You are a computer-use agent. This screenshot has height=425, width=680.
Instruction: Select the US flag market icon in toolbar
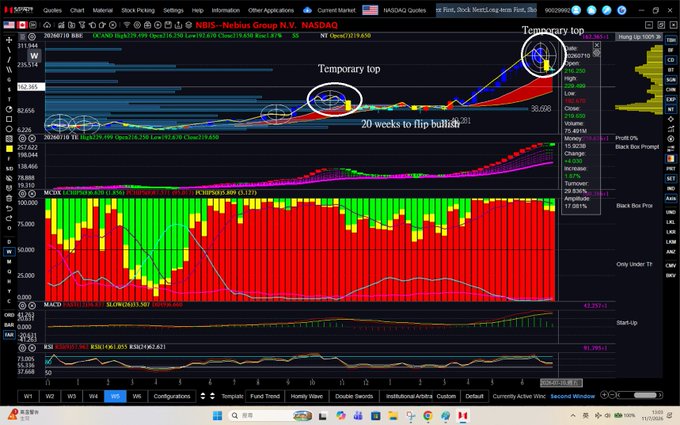click(x=9, y=25)
